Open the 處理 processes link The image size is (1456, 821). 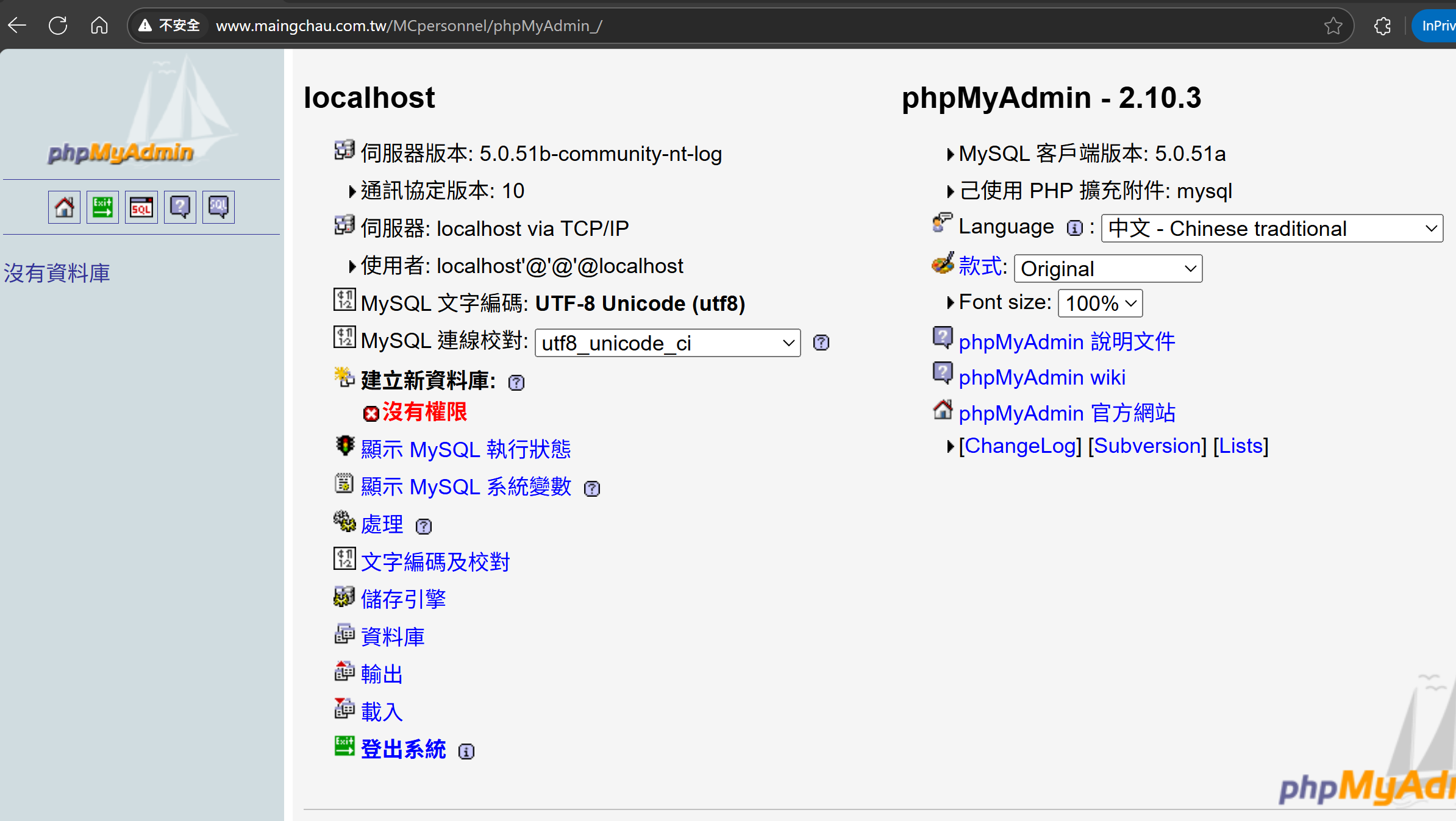pos(382,525)
